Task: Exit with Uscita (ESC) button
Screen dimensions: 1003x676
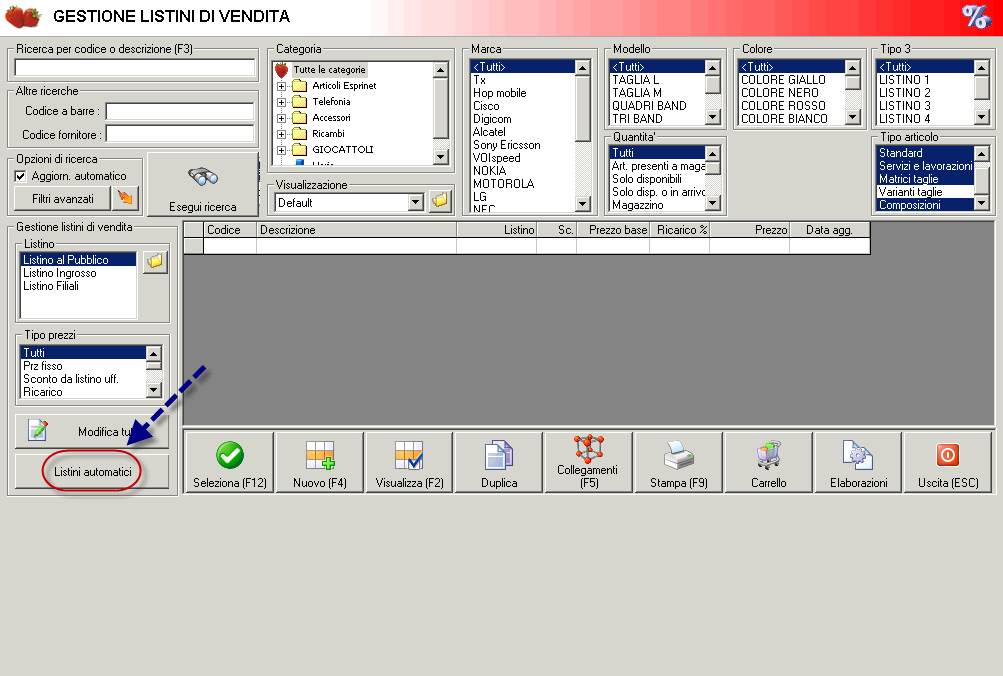Action: tap(948, 462)
